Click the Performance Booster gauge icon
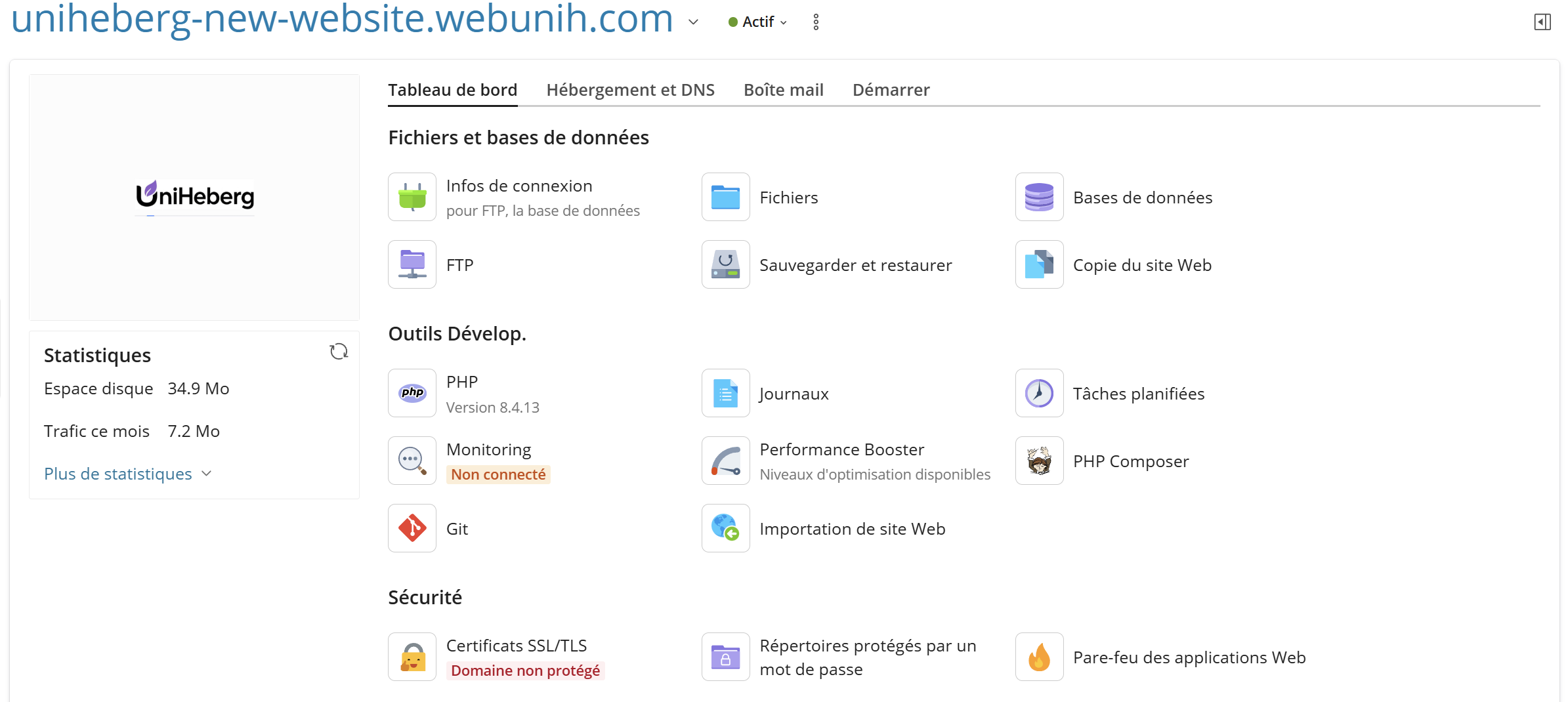Image resolution: width=1568 pixels, height=702 pixels. (x=725, y=461)
